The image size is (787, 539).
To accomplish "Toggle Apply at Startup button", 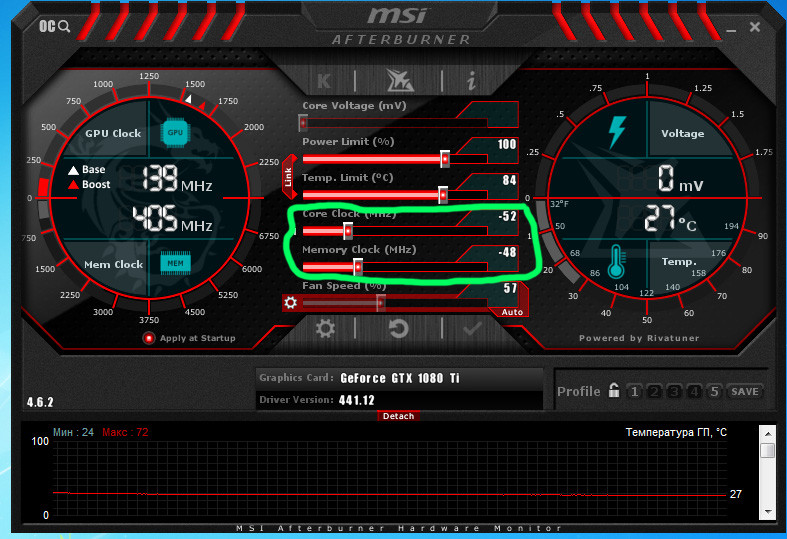I will [149, 338].
